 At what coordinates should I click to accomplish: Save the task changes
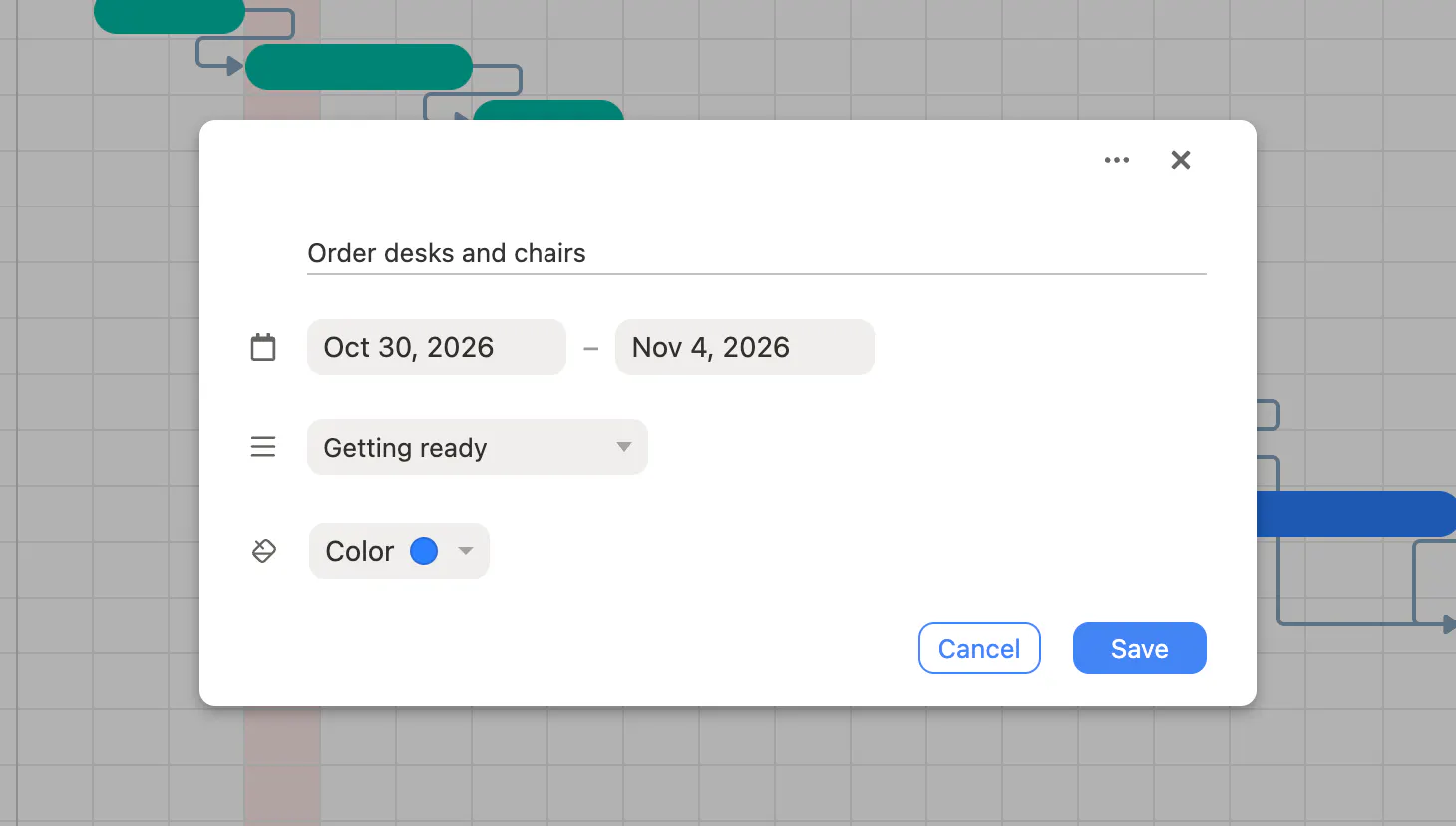(1140, 648)
